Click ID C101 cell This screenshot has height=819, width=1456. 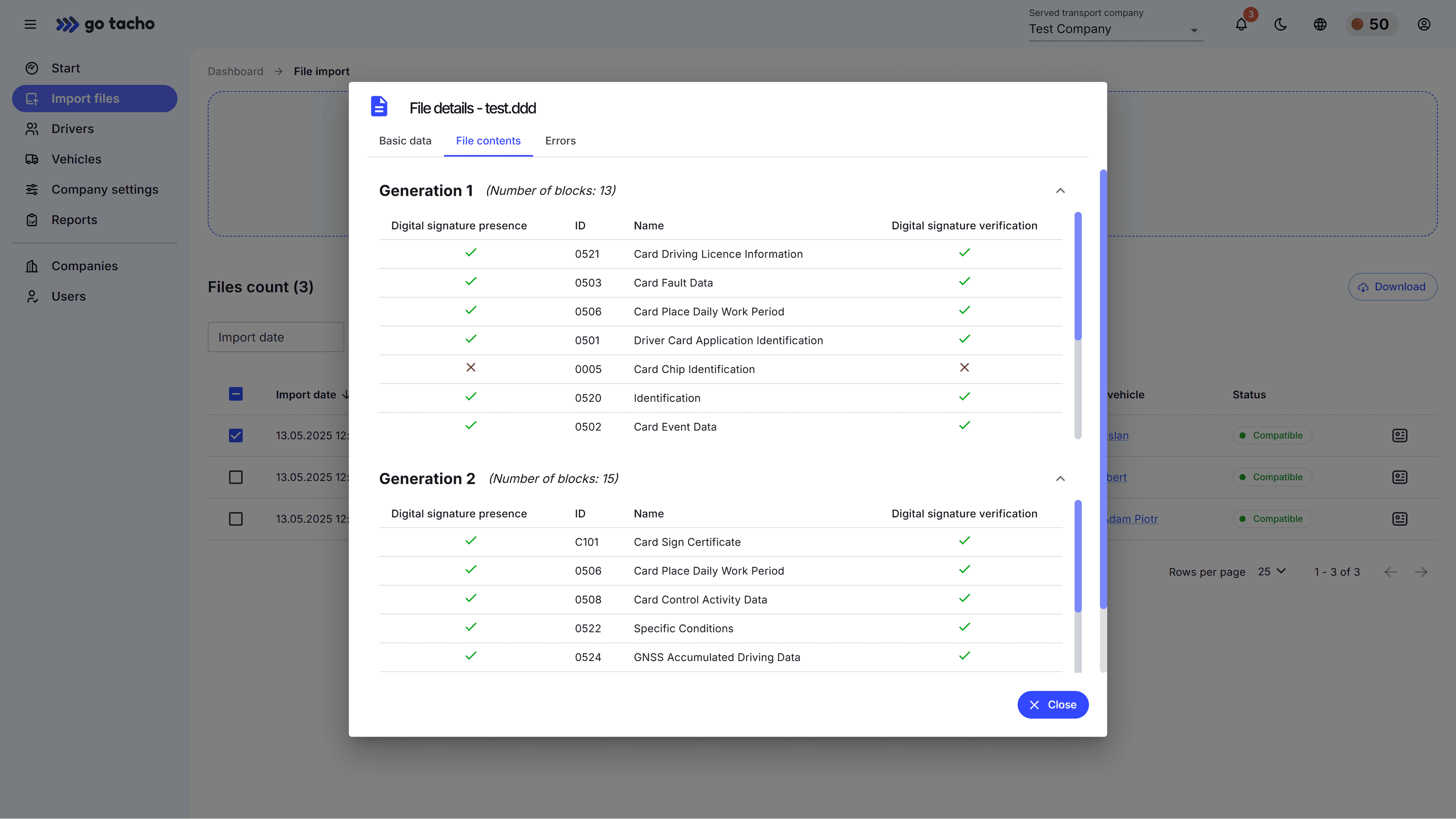[x=587, y=542]
